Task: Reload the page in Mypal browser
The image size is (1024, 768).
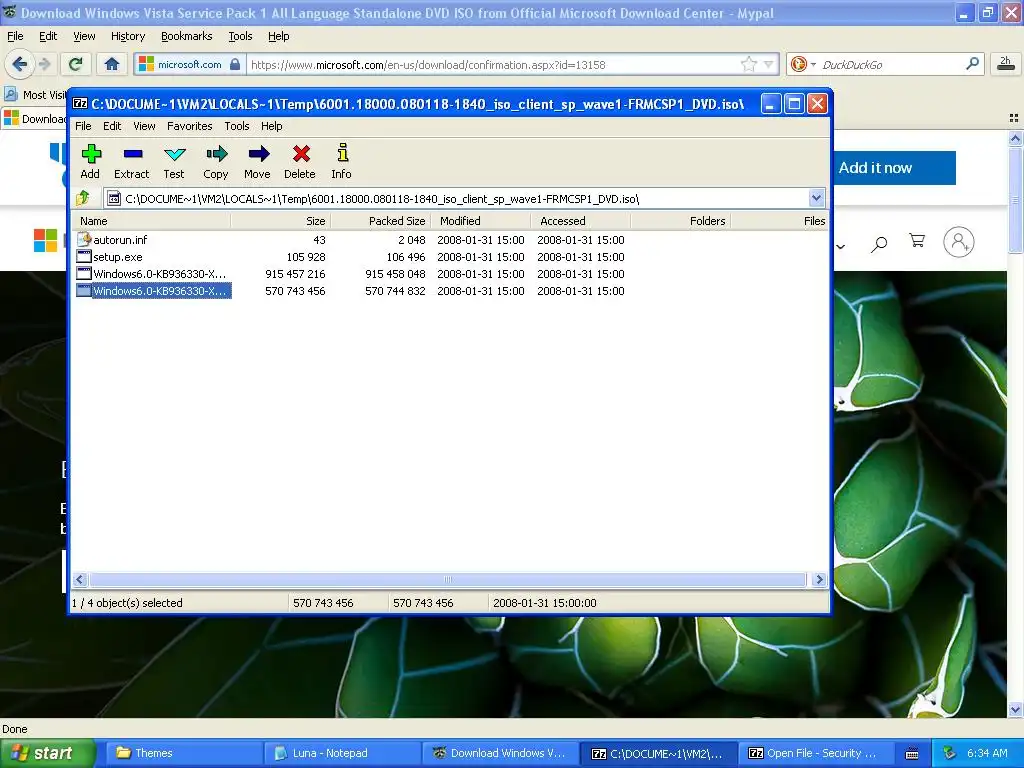Action: (x=76, y=64)
